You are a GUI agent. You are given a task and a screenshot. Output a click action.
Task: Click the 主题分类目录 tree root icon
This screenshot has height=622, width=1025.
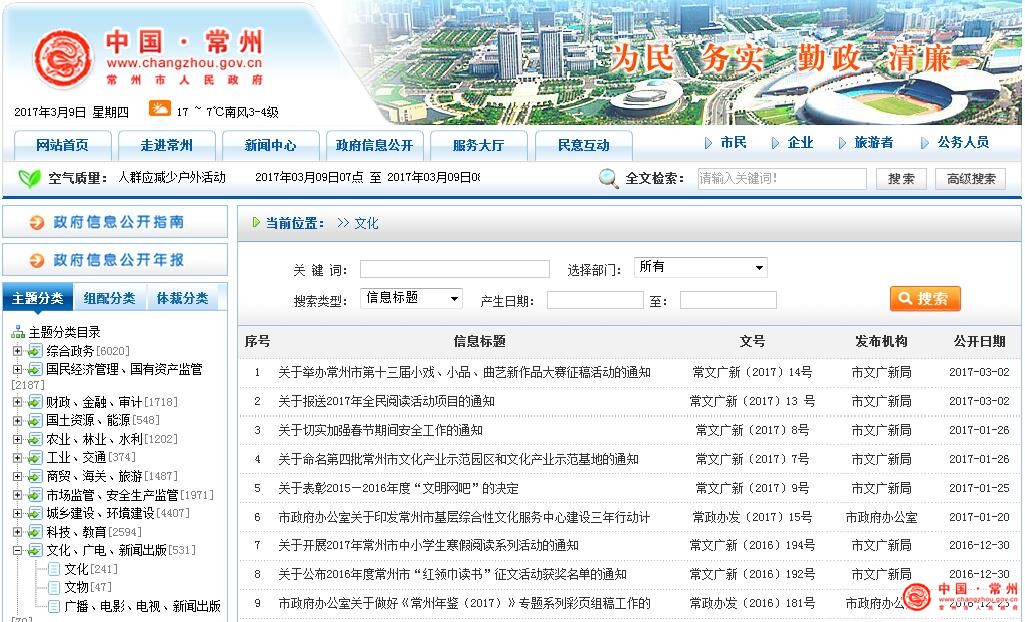[x=18, y=332]
